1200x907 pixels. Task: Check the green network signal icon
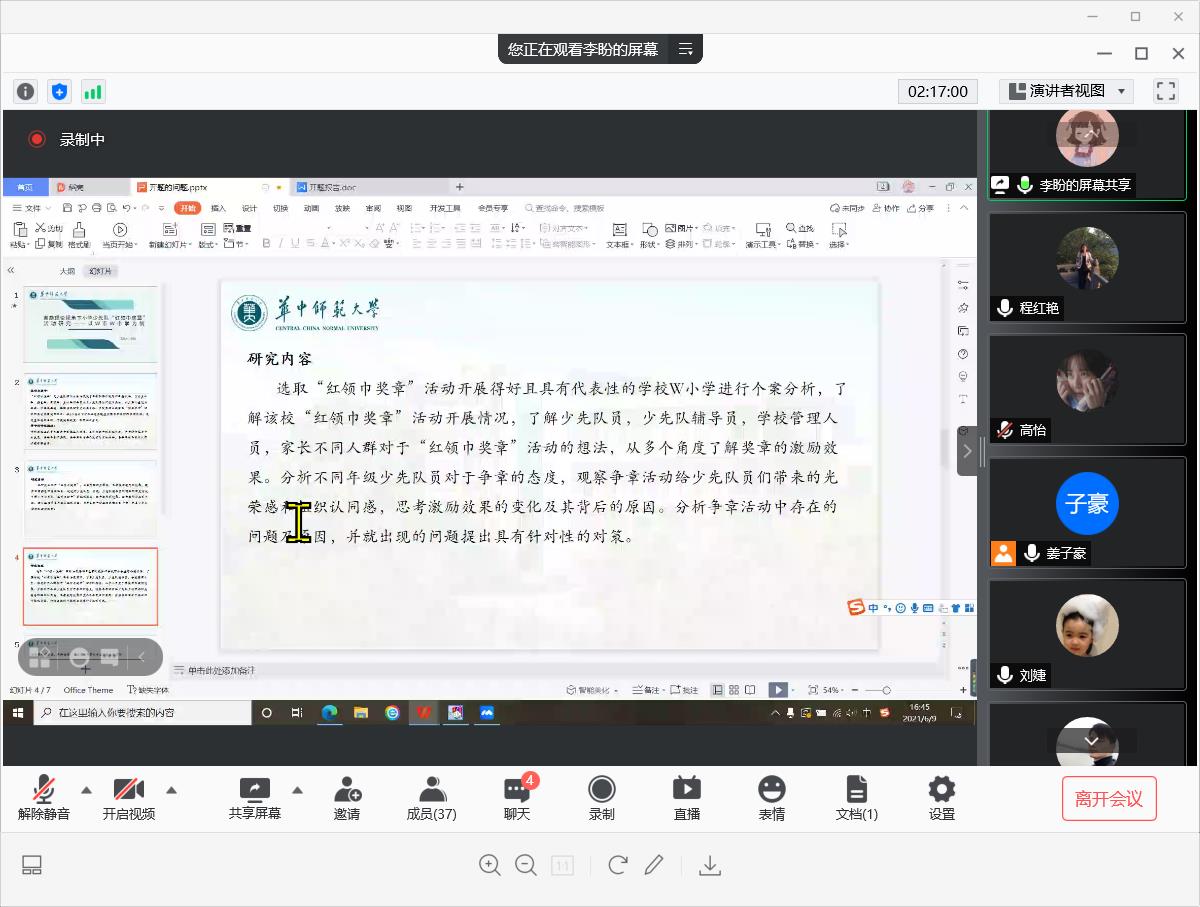click(x=93, y=91)
